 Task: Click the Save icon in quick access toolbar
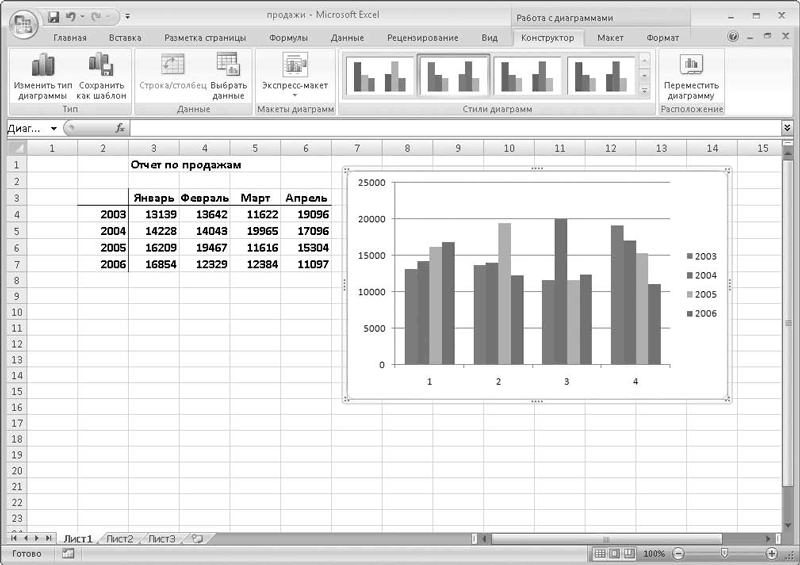[54, 16]
